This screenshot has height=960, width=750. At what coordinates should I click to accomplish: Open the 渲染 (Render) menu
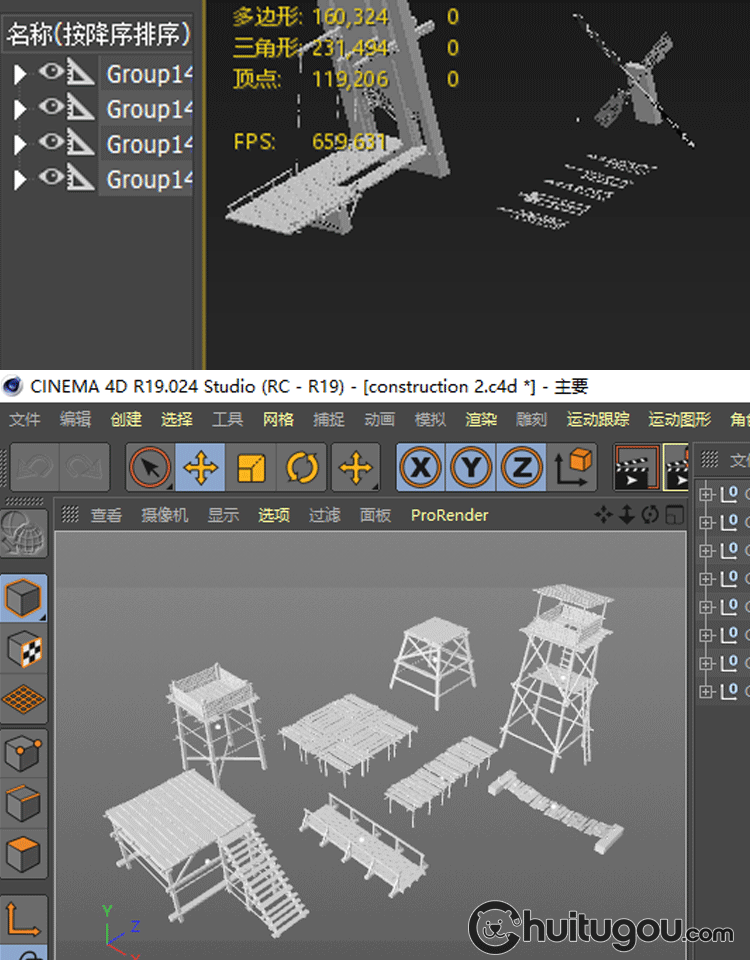point(481,419)
